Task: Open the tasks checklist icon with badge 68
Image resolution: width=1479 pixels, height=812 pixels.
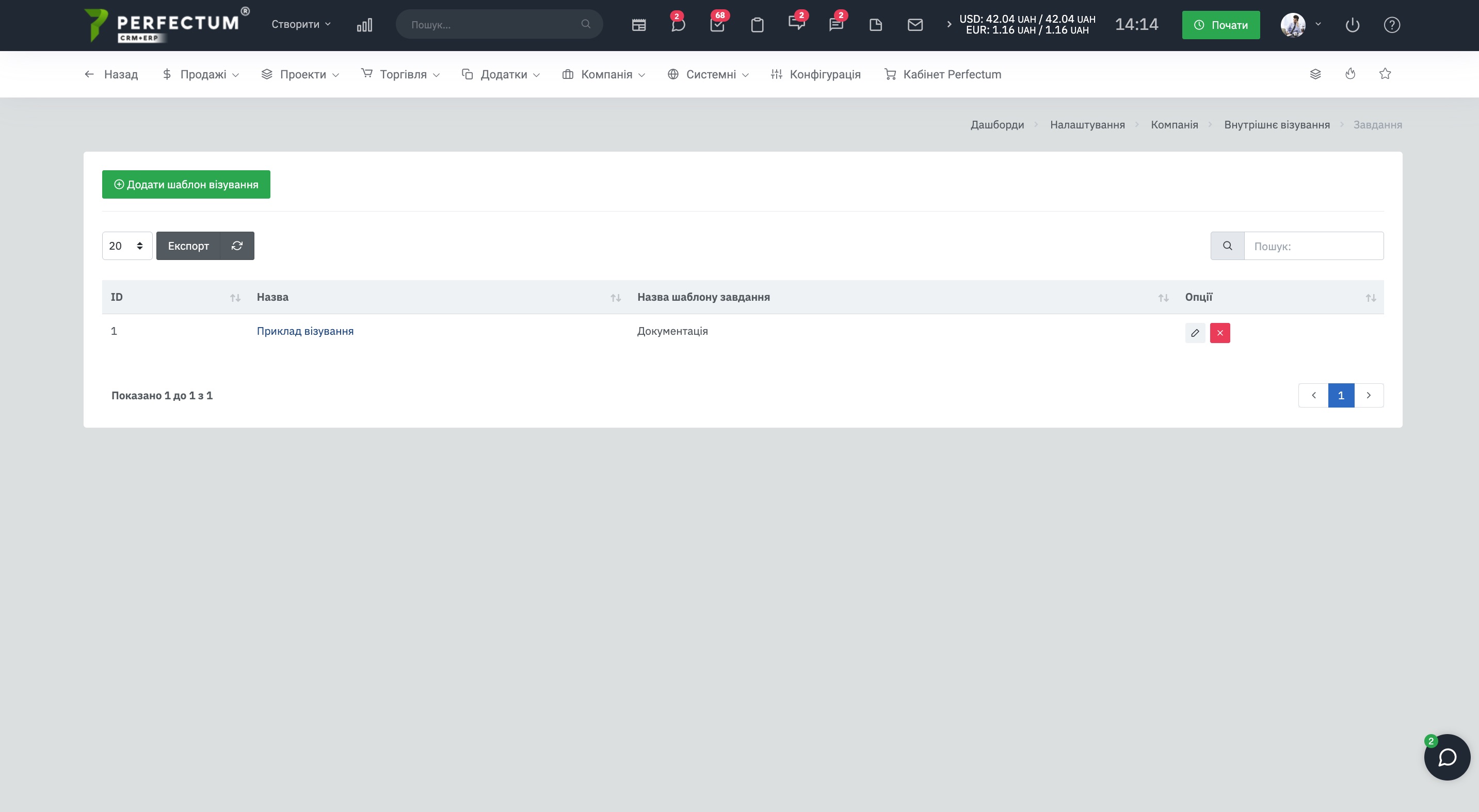Action: click(717, 25)
